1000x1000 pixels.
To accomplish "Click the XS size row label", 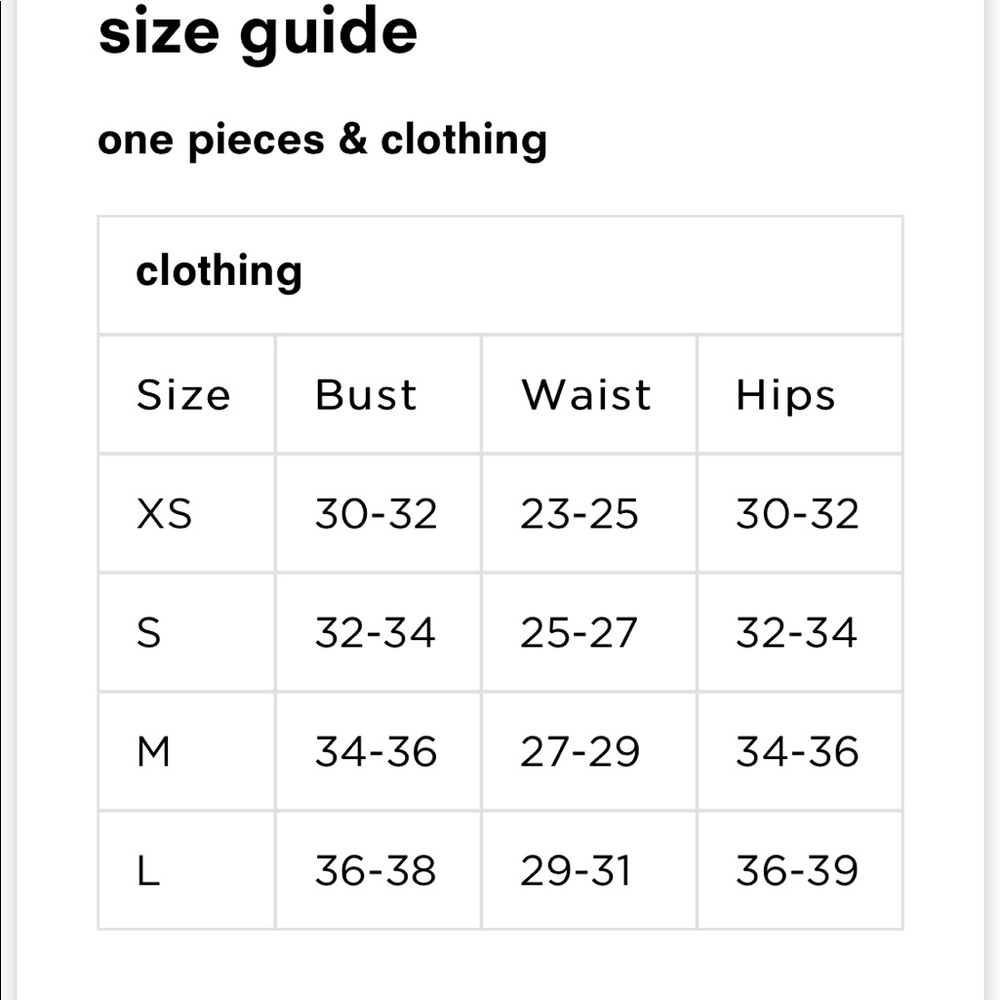I will click(x=164, y=514).
